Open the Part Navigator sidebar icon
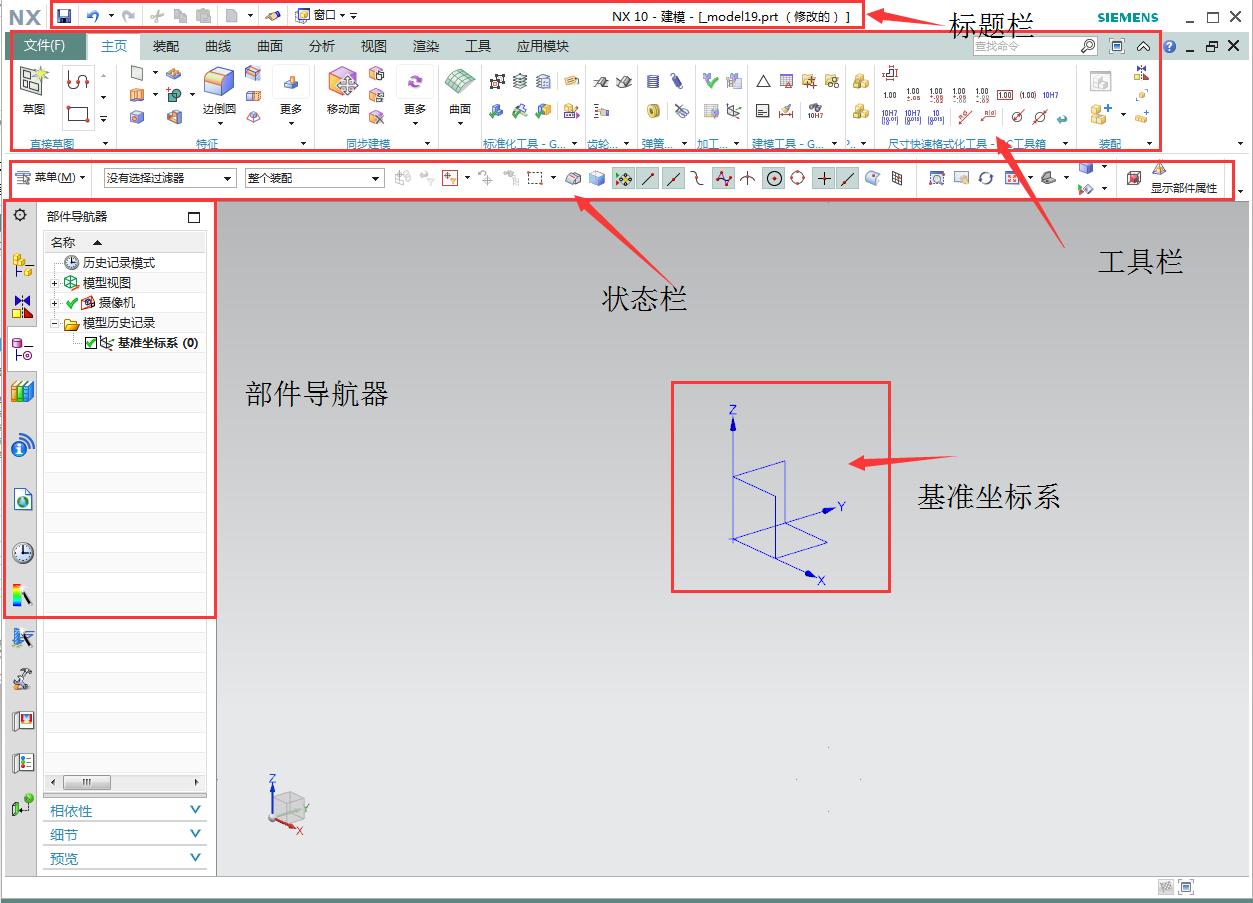The height and width of the screenshot is (903, 1253). [21, 345]
